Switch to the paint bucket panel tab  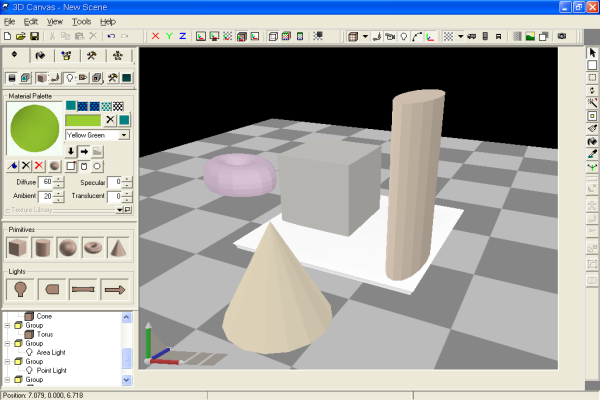point(41,56)
